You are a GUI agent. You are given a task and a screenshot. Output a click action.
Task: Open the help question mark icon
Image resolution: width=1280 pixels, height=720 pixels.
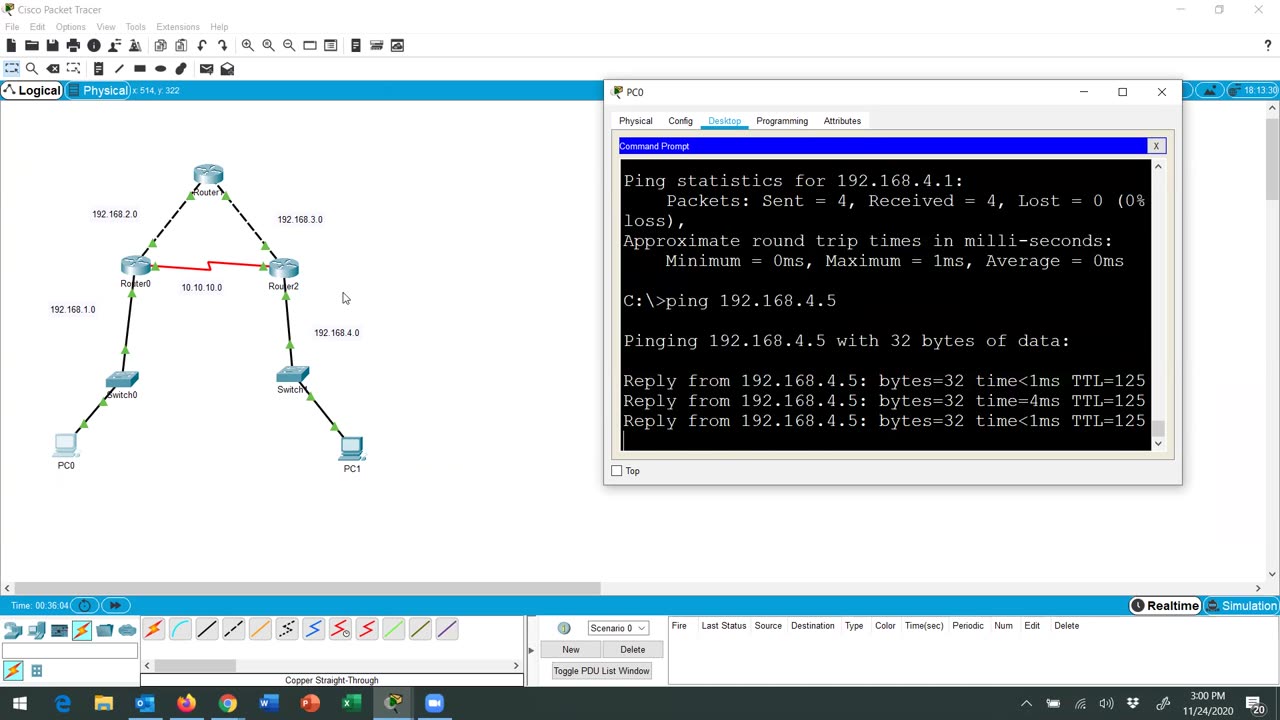(1268, 45)
